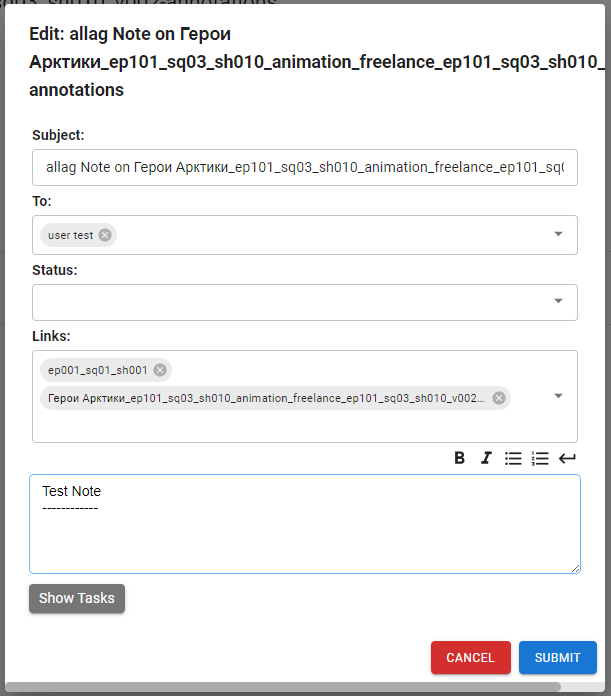This screenshot has width=611, height=696.
Task: Remove the Герои Арктики link chip
Action: pyautogui.click(x=498, y=398)
